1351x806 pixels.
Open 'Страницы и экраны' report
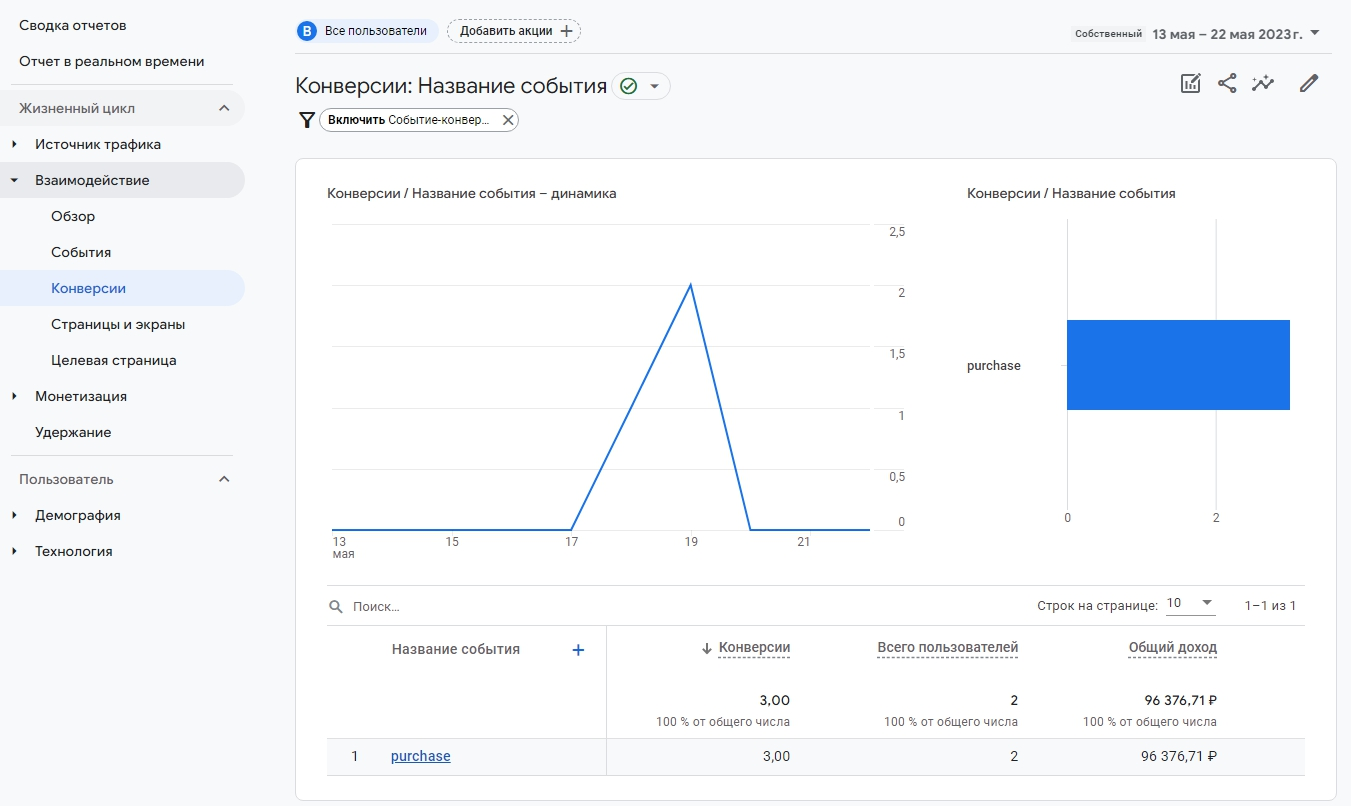[x=118, y=324]
